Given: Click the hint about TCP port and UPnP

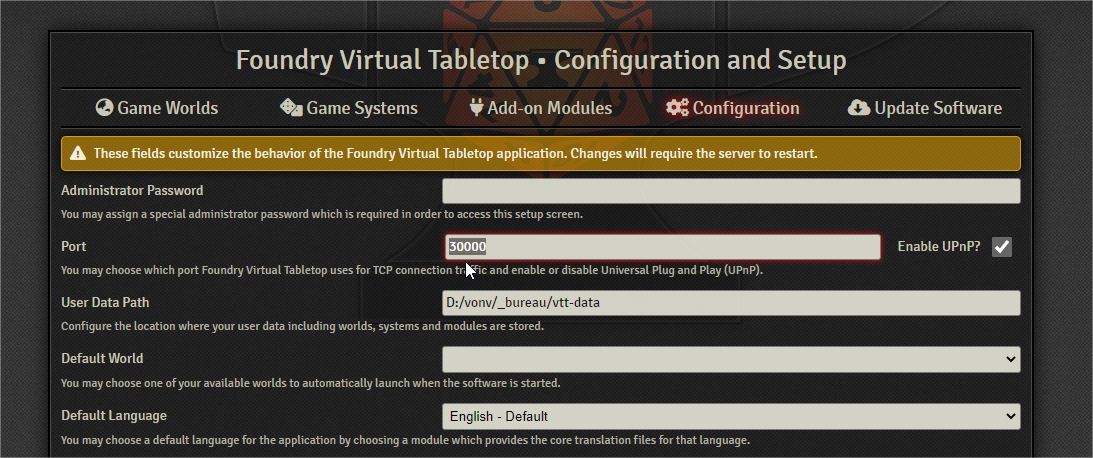Looking at the screenshot, I should (411, 270).
